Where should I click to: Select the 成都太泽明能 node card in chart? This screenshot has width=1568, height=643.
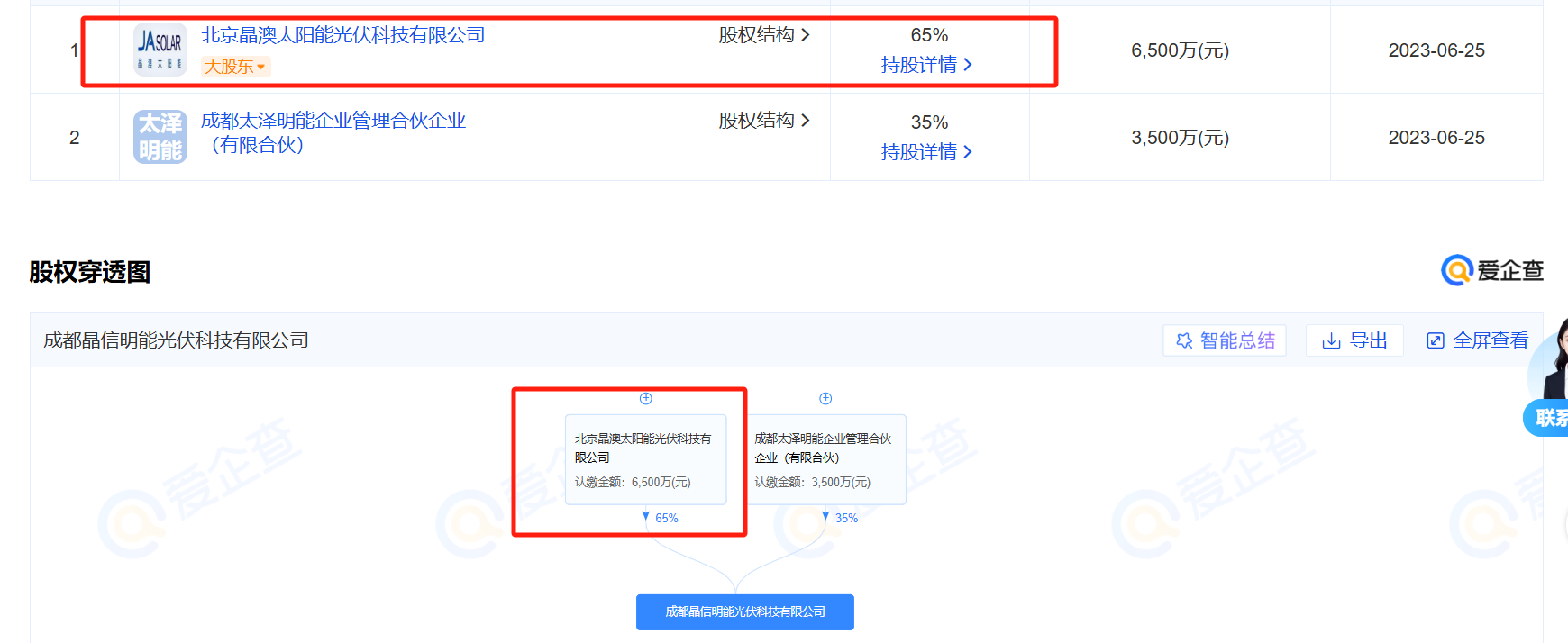(825, 459)
